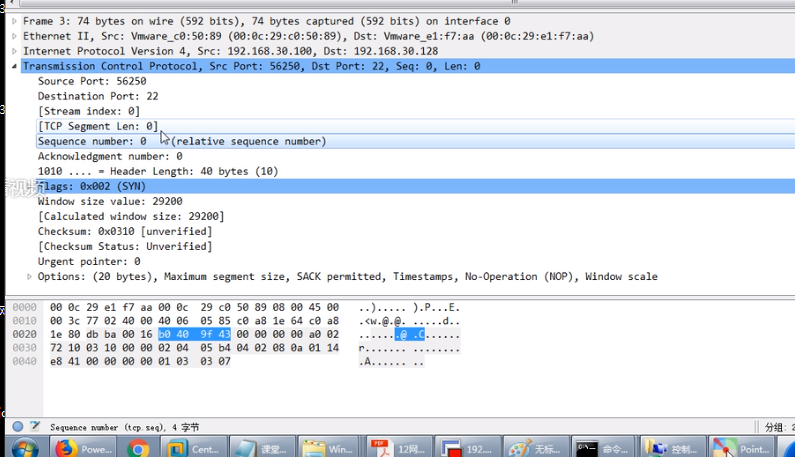Switch to the Paint 无标... taskbar item

click(x=536, y=447)
